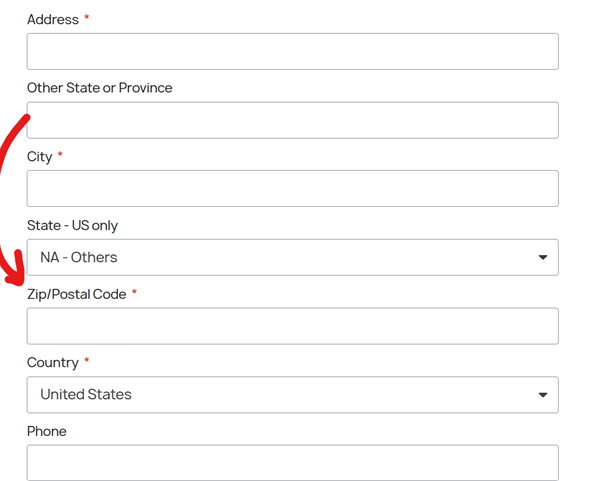Click the Phone label
Screen dimensions: 606x481
coord(47,432)
